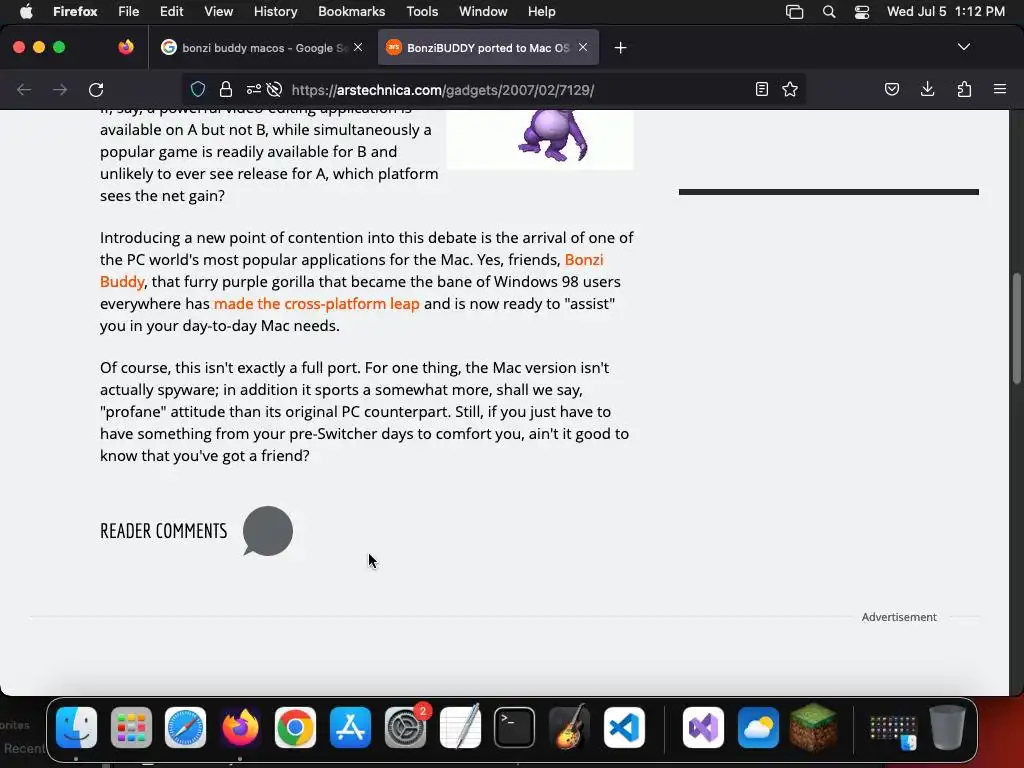The height and width of the screenshot is (768, 1024).
Task: Close the bonzi buddy macos Google tab
Action: pyautogui.click(x=358, y=47)
